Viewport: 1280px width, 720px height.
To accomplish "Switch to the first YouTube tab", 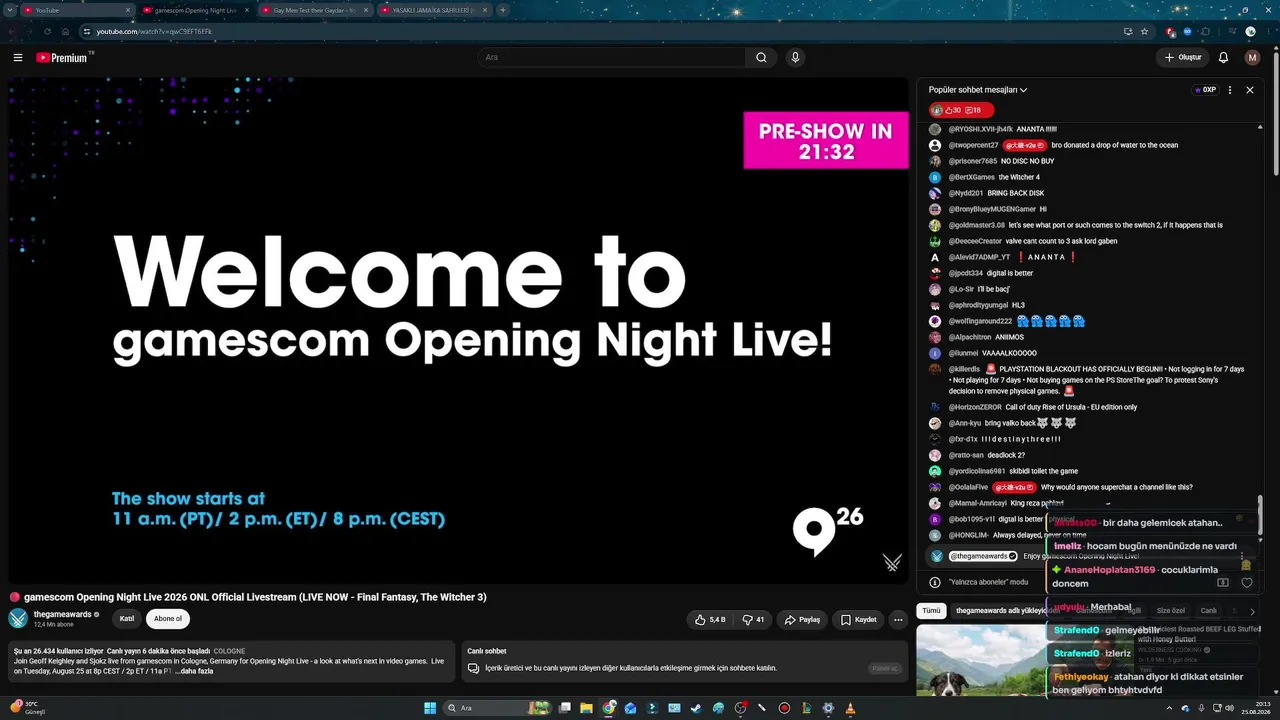I will tap(77, 10).
